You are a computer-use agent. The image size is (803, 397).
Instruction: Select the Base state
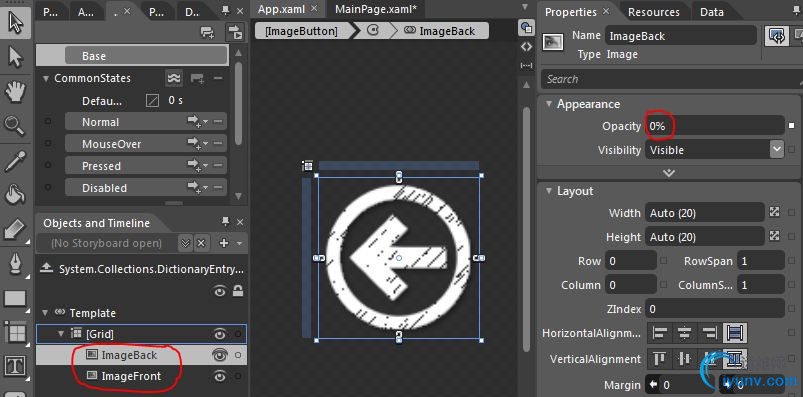146,56
